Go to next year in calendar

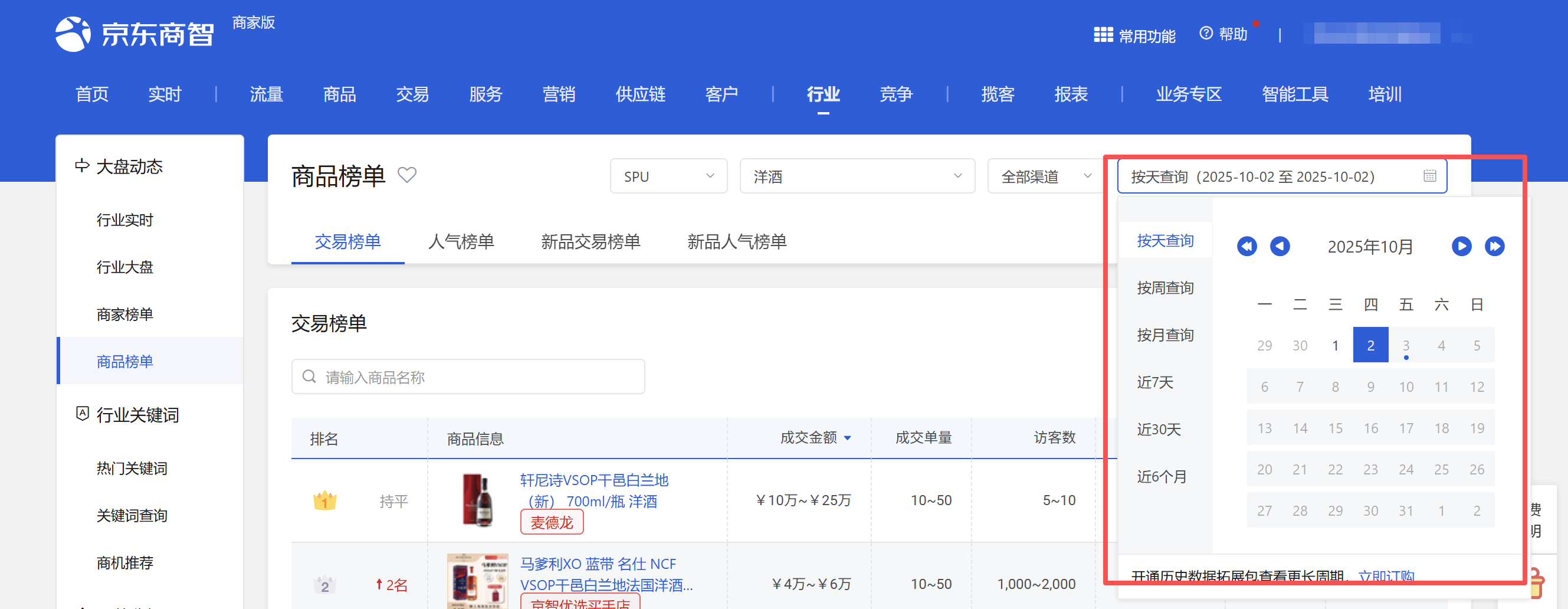coord(1494,246)
